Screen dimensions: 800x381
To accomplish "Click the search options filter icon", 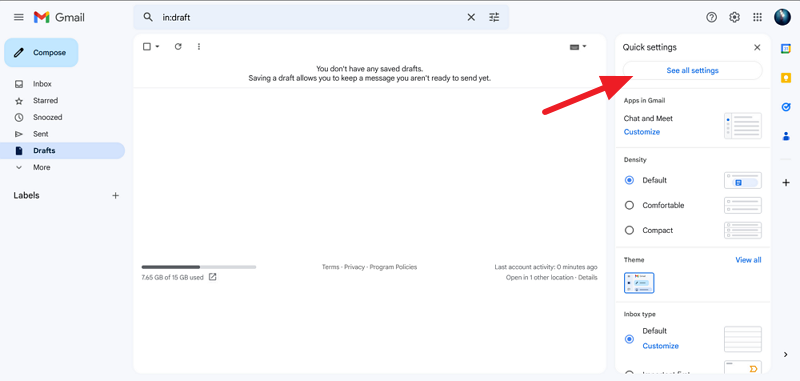I will [x=494, y=17].
